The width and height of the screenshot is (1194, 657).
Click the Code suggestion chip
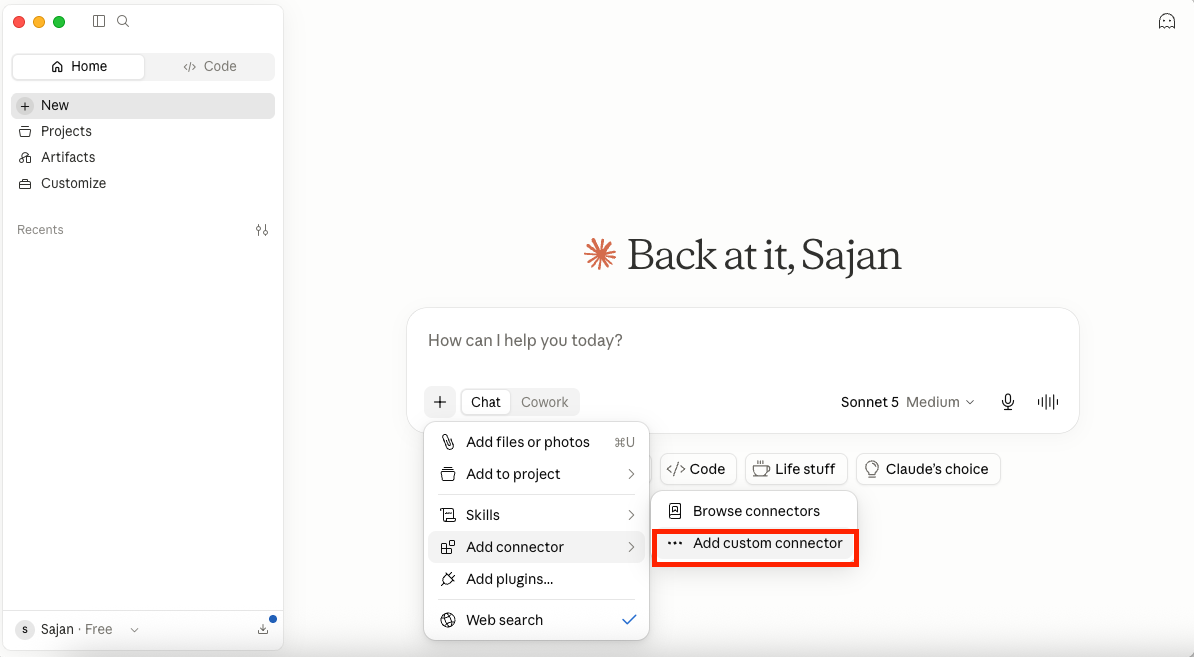(x=698, y=469)
